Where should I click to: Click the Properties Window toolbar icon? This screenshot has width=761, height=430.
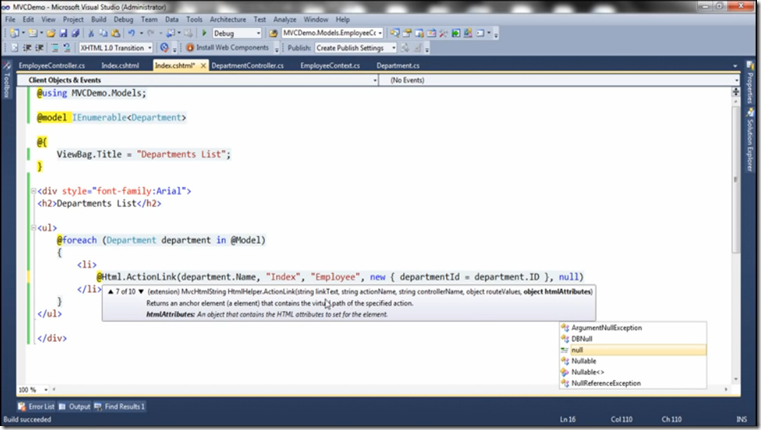[407, 33]
